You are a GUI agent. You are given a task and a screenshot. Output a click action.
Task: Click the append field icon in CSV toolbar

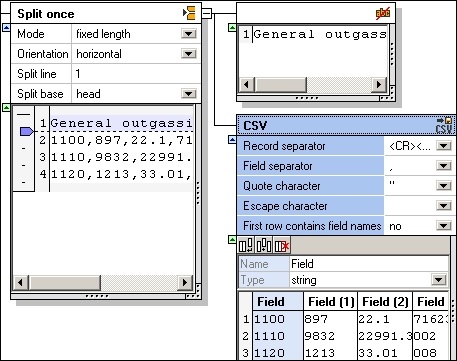(x=246, y=246)
